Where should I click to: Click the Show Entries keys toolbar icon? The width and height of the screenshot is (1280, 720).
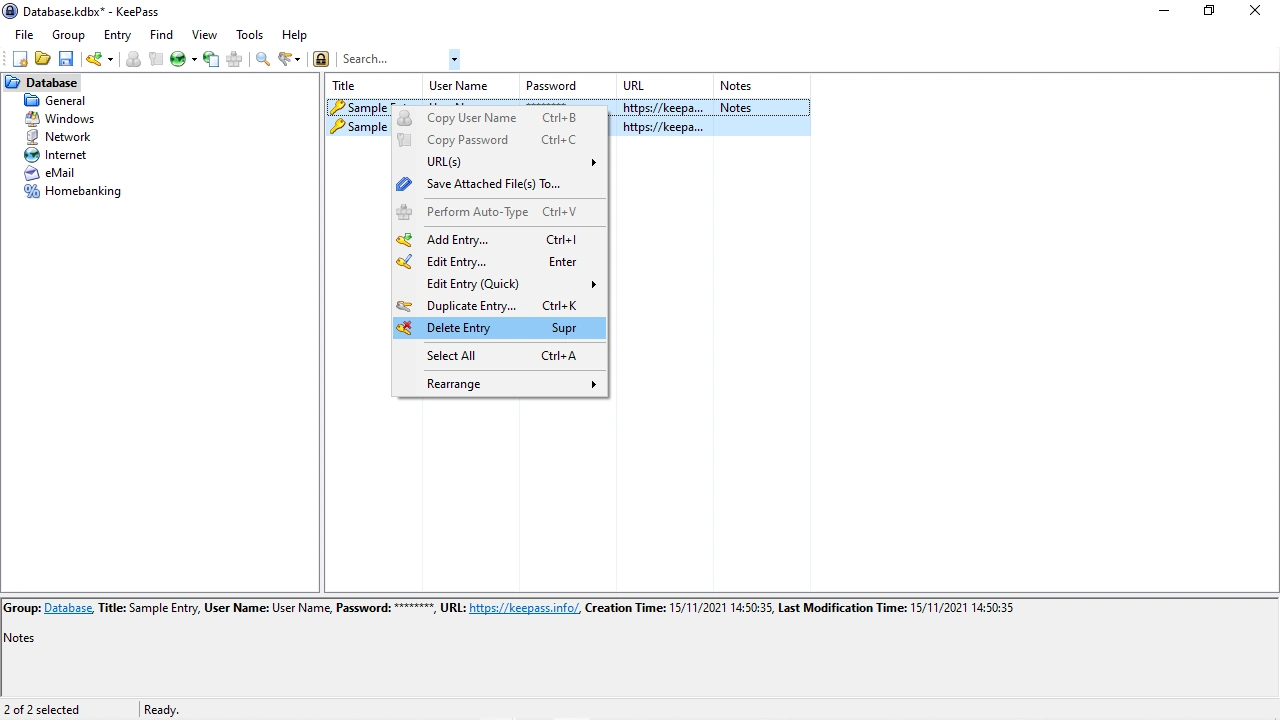pos(286,59)
